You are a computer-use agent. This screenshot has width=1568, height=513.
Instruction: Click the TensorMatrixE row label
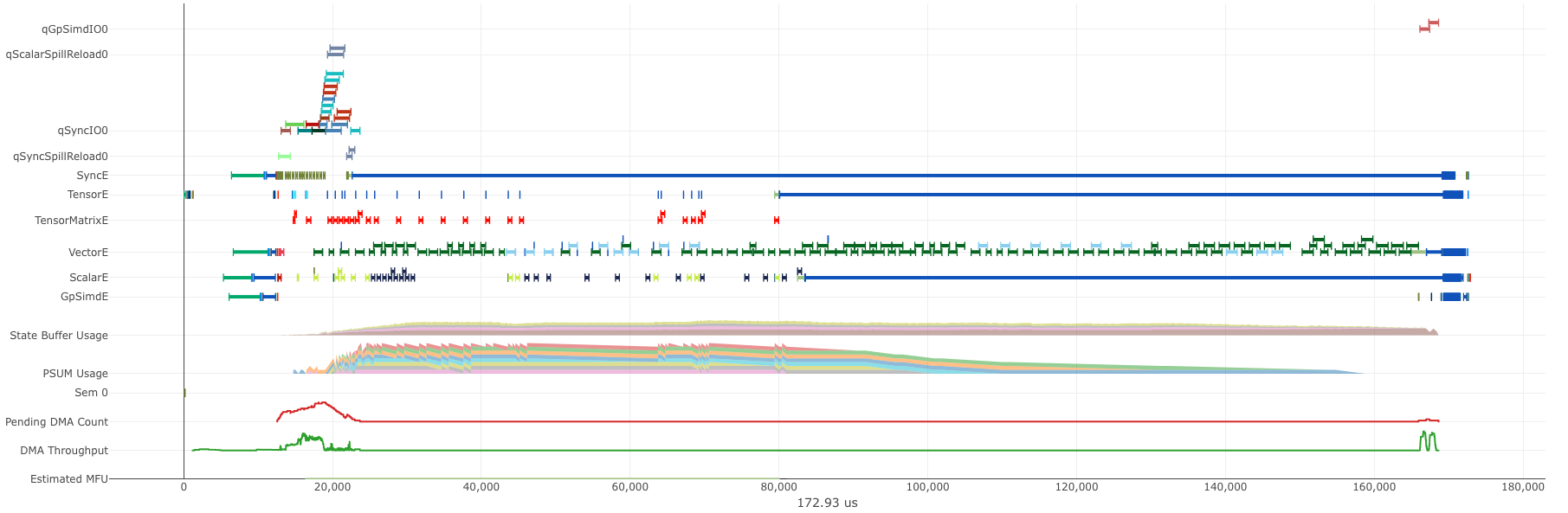click(x=71, y=221)
